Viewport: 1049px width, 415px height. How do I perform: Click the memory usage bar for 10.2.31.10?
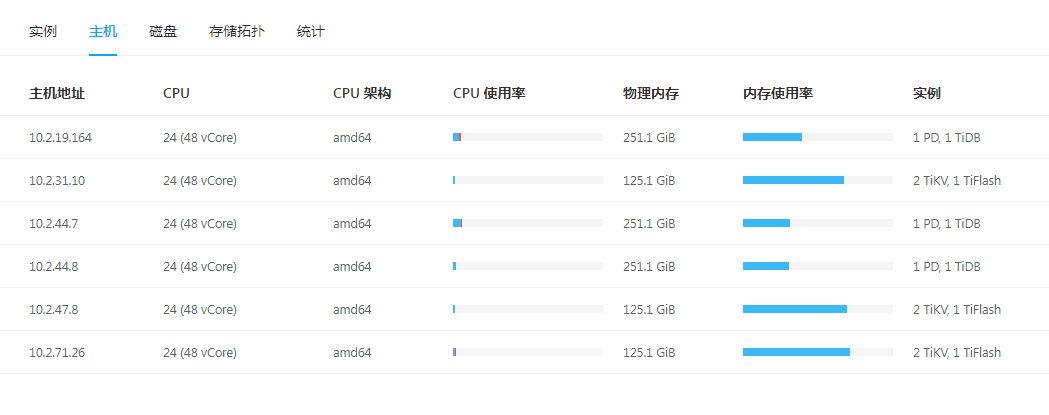click(817, 180)
